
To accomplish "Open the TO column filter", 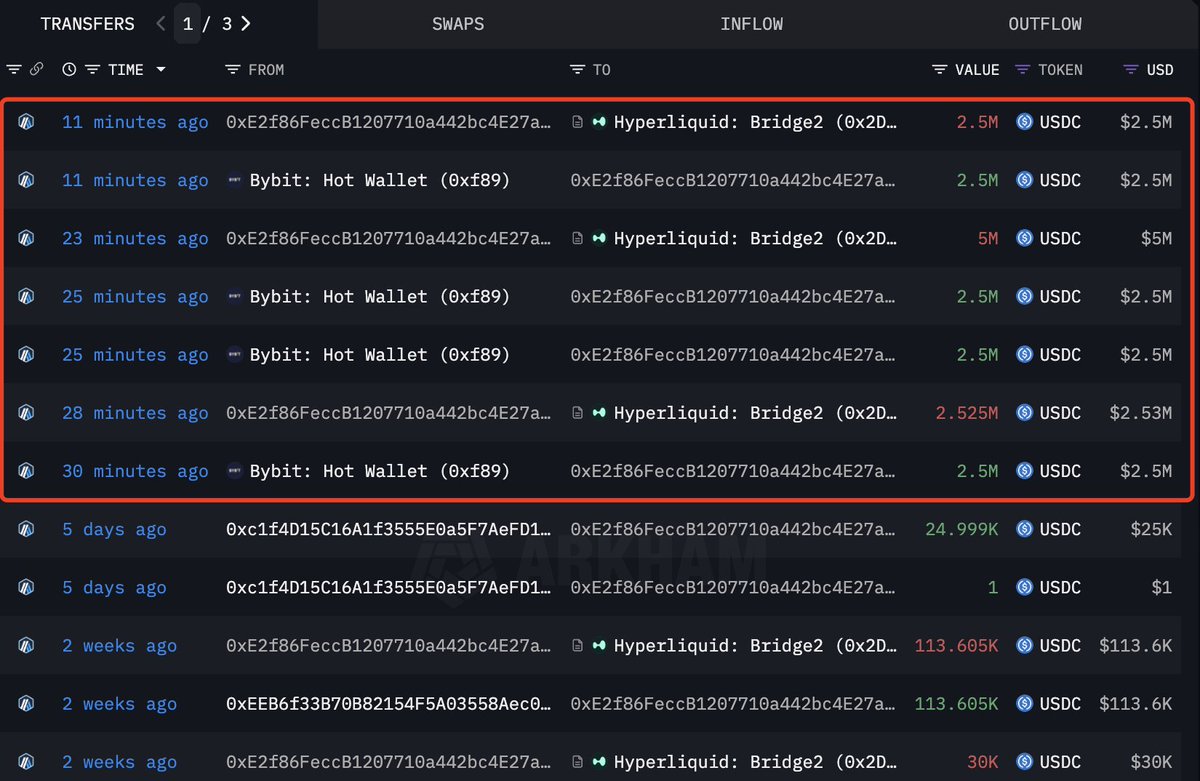I will point(577,70).
